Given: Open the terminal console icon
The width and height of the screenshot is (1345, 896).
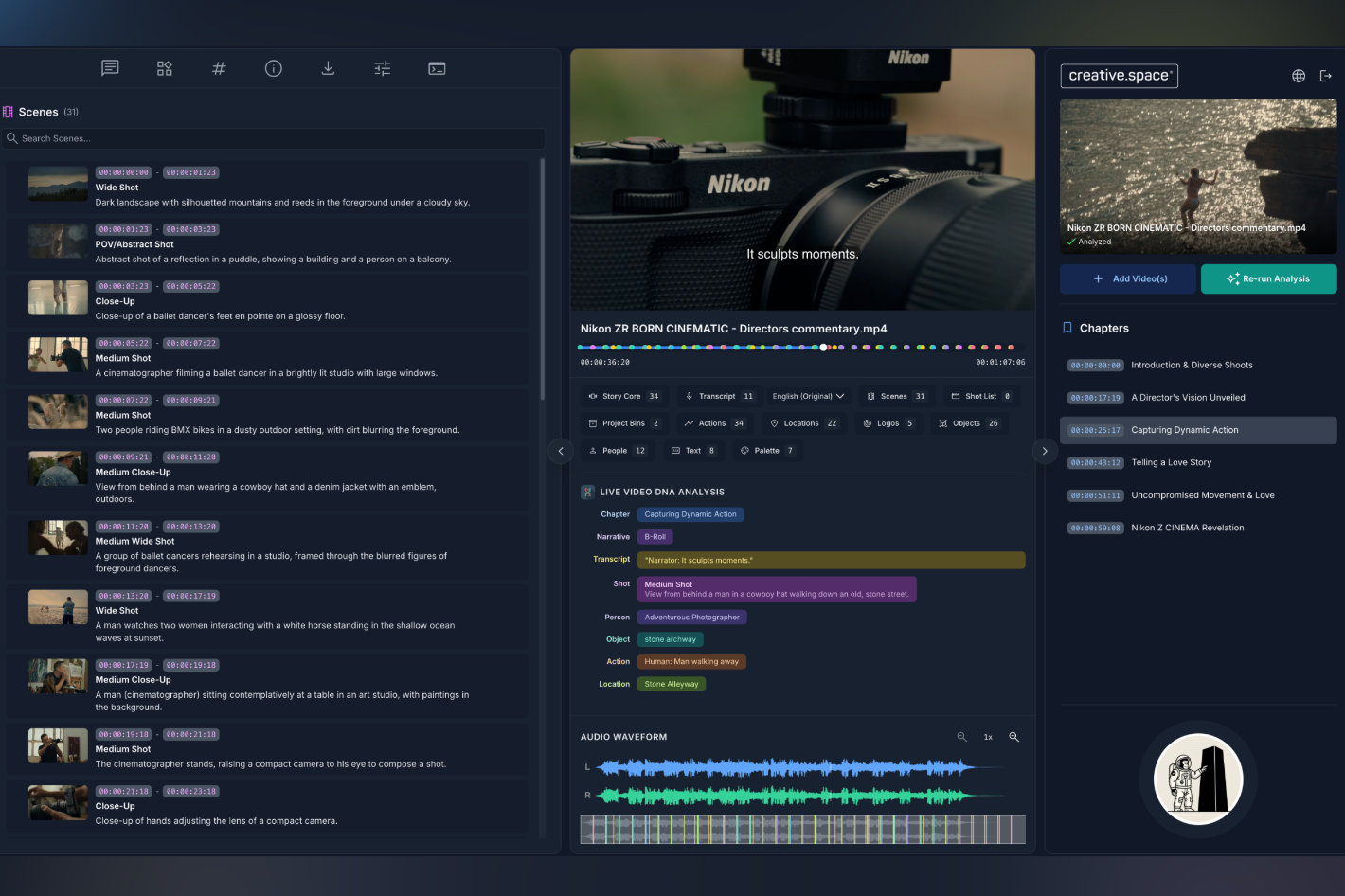Looking at the screenshot, I should [x=437, y=68].
